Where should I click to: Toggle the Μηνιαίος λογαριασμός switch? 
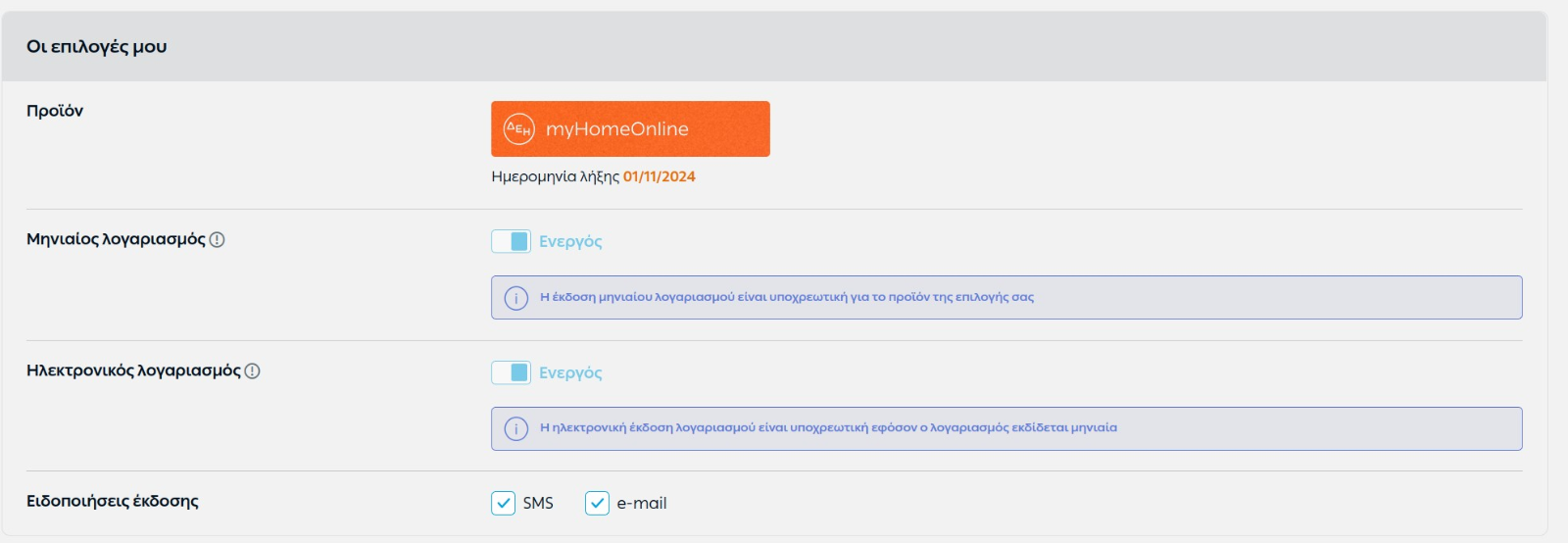[x=511, y=241]
